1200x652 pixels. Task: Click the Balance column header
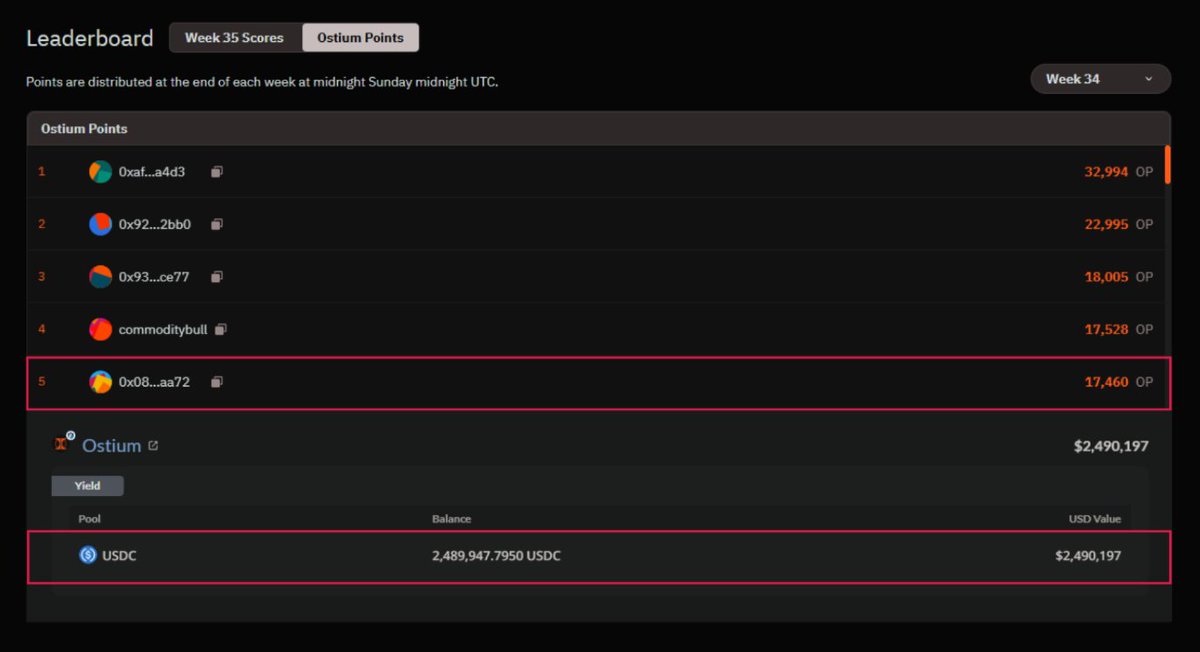click(x=451, y=519)
